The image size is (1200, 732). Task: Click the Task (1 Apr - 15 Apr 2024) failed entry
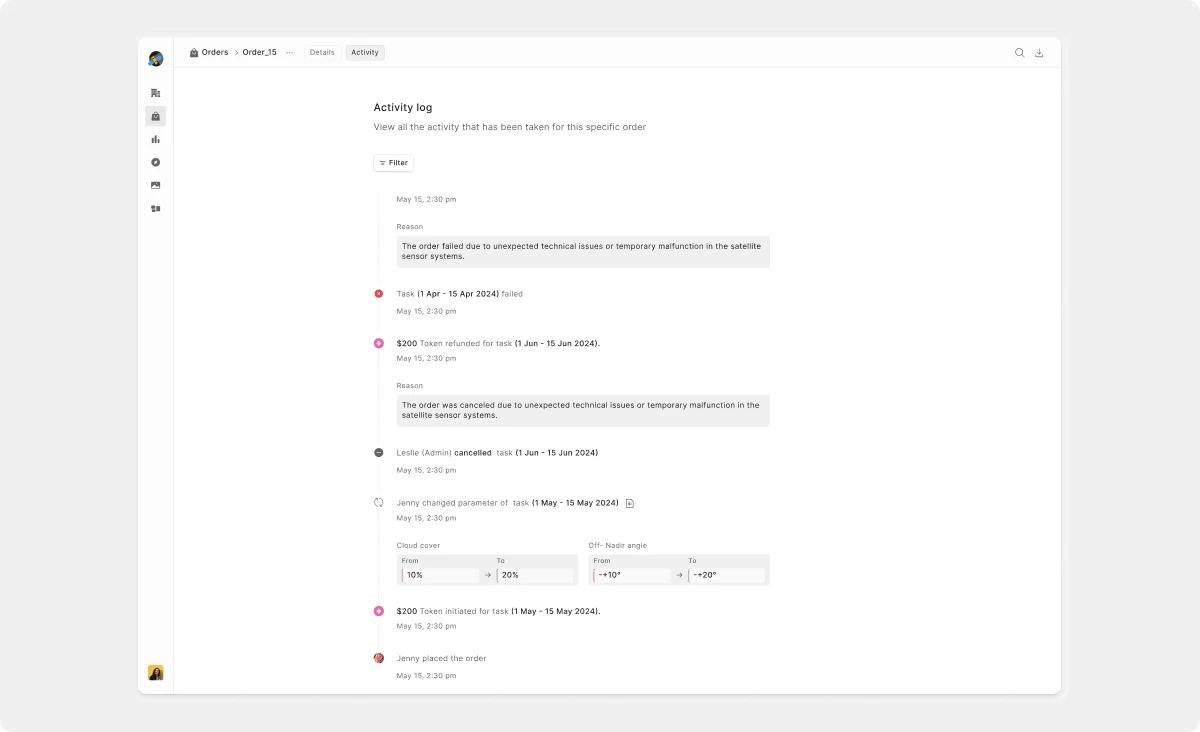tap(460, 294)
